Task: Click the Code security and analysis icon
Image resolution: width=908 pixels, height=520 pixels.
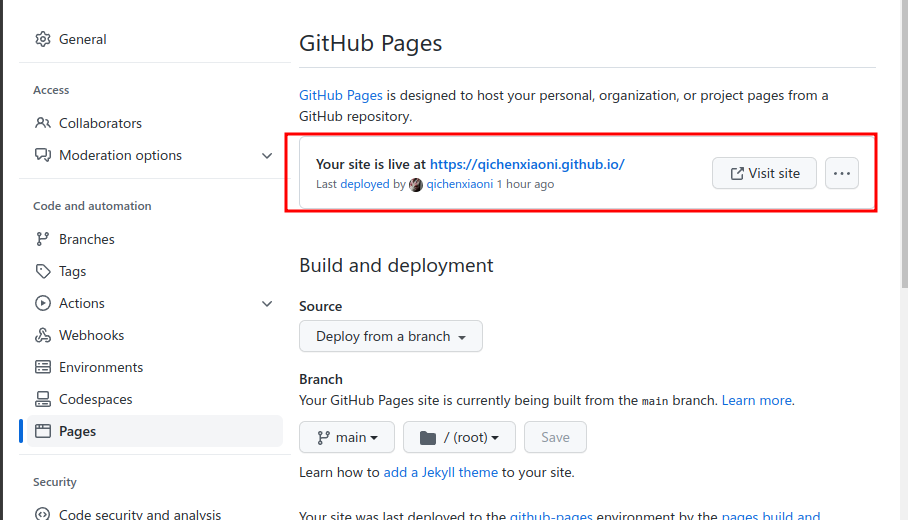Action: pyautogui.click(x=42, y=514)
